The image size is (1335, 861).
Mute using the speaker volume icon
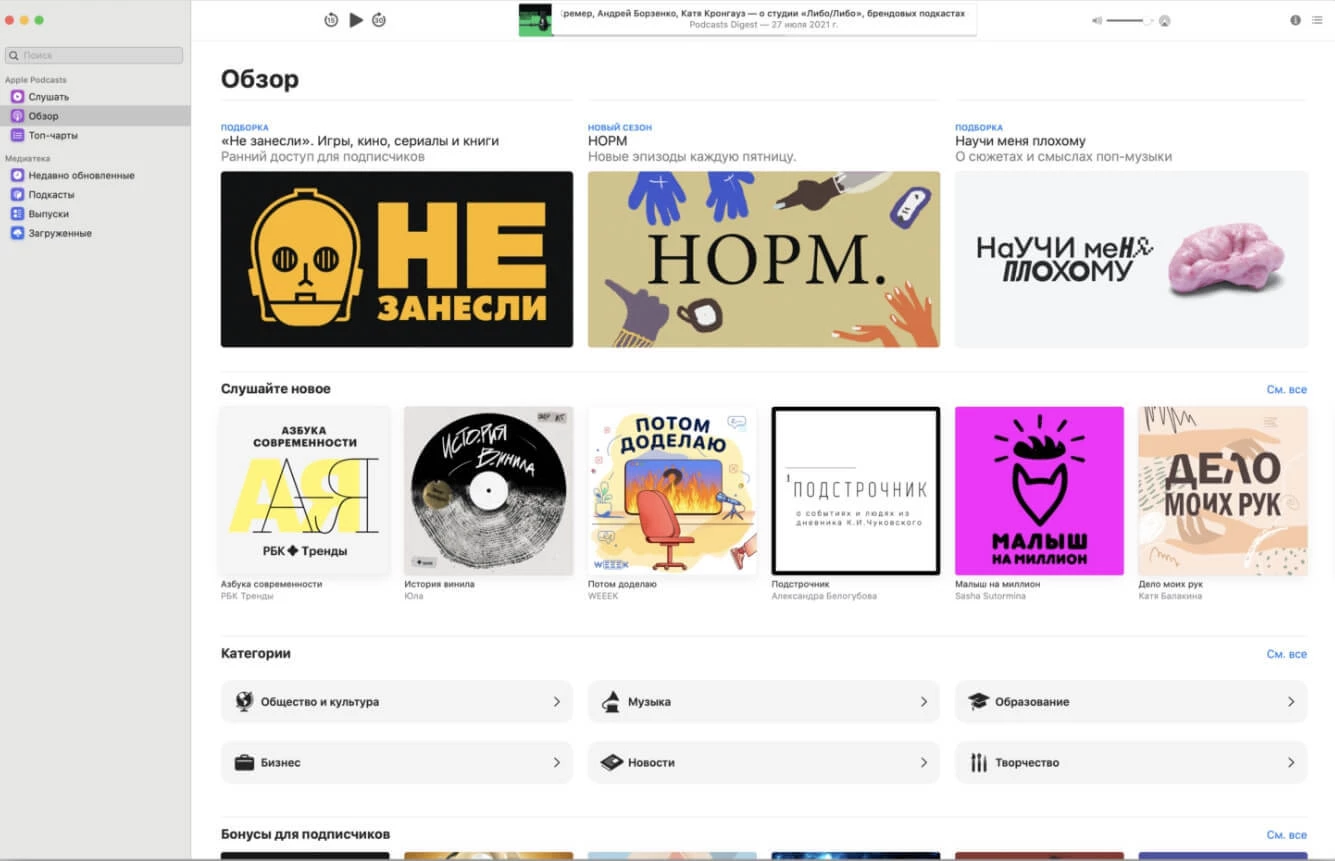click(x=1096, y=21)
